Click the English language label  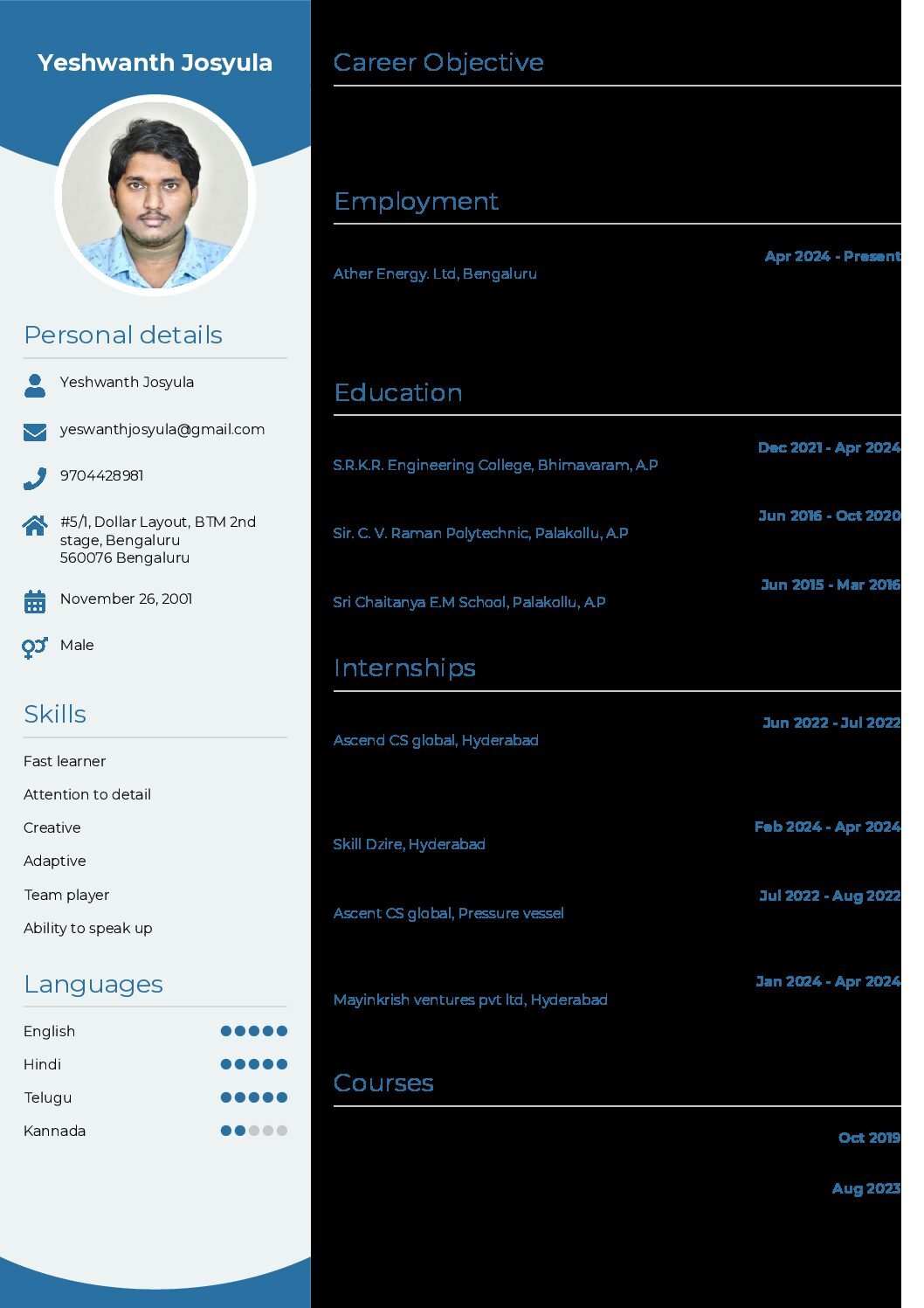coord(50,1031)
